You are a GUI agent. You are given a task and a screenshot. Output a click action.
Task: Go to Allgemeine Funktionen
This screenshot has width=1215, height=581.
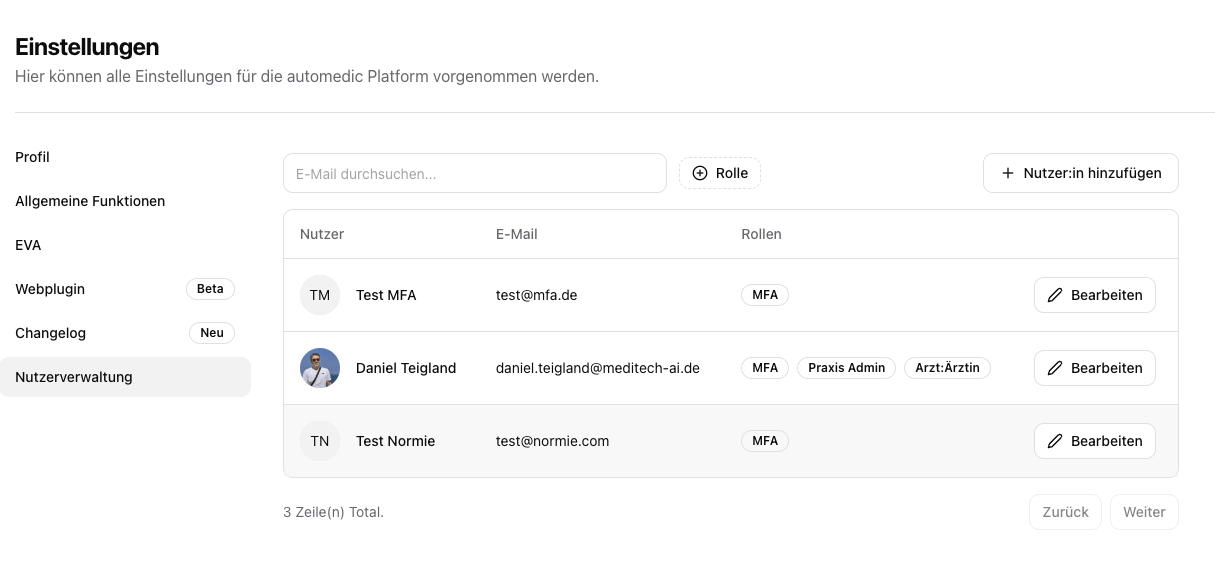[90, 201]
